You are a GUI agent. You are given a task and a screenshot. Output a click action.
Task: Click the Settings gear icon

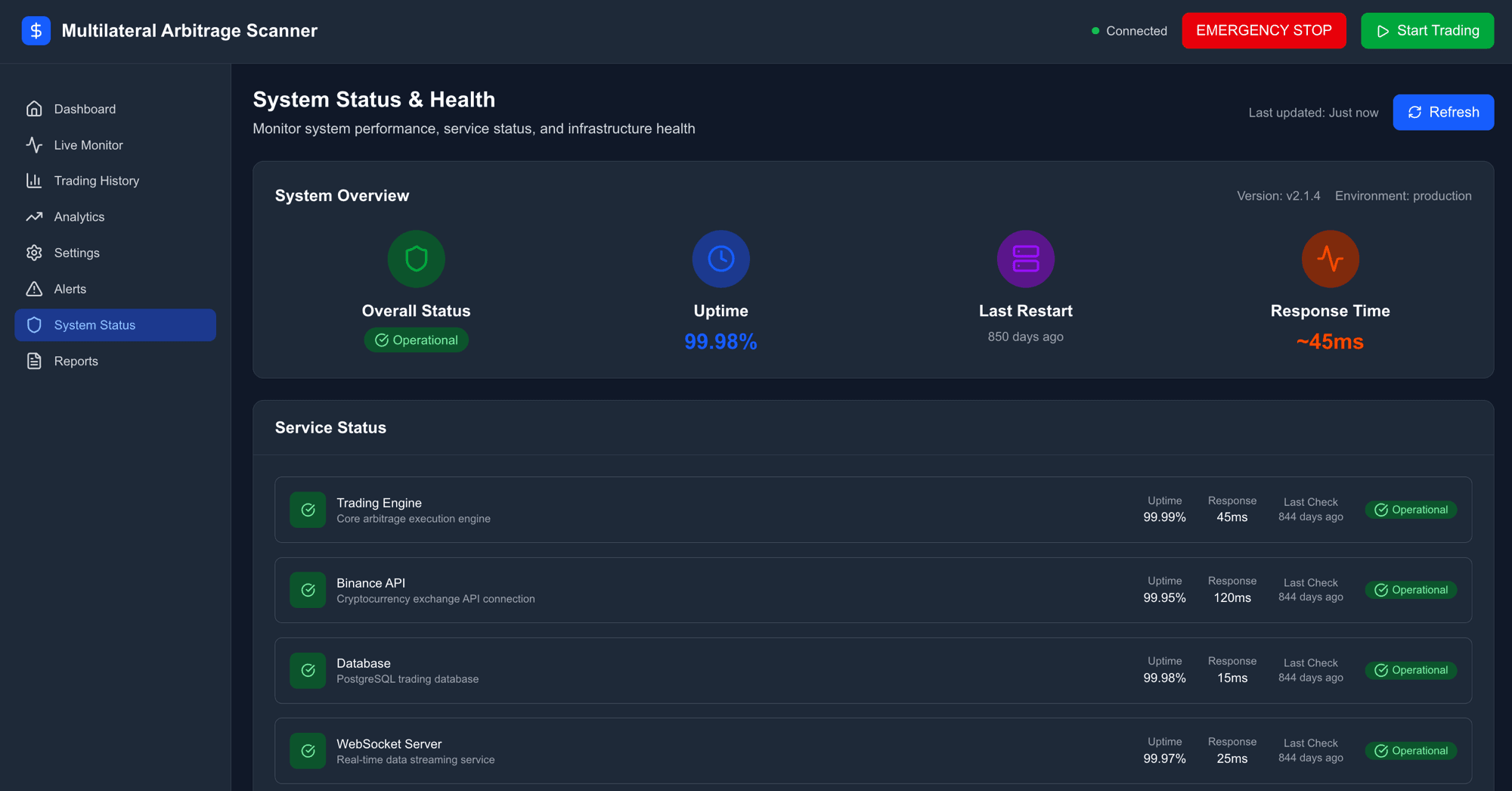(34, 253)
